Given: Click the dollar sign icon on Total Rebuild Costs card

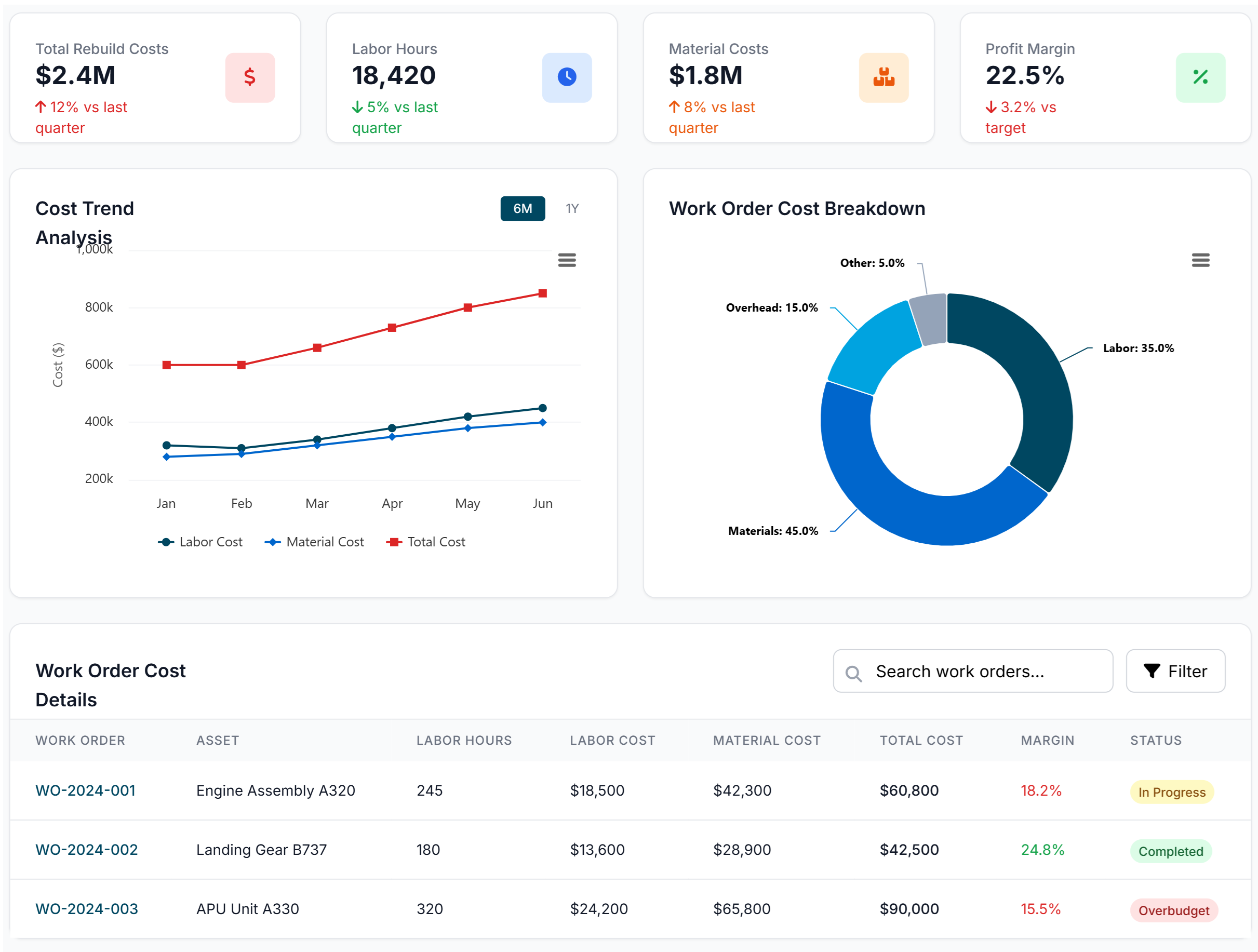Looking at the screenshot, I should click(x=250, y=78).
